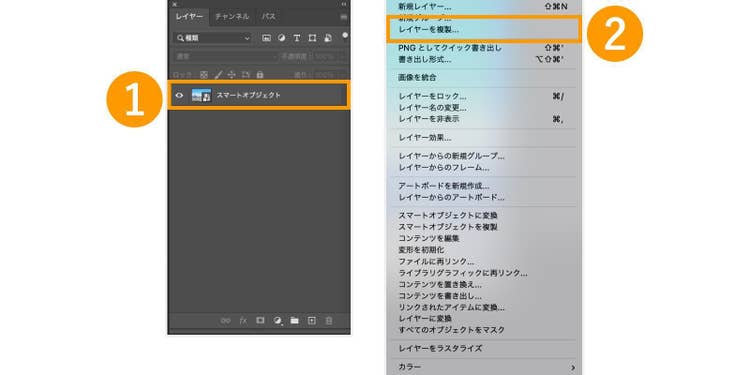Viewport: 750px width, 375px height.
Task: Hide the スマートオブジェクト layer via eye icon
Action: tap(179, 95)
